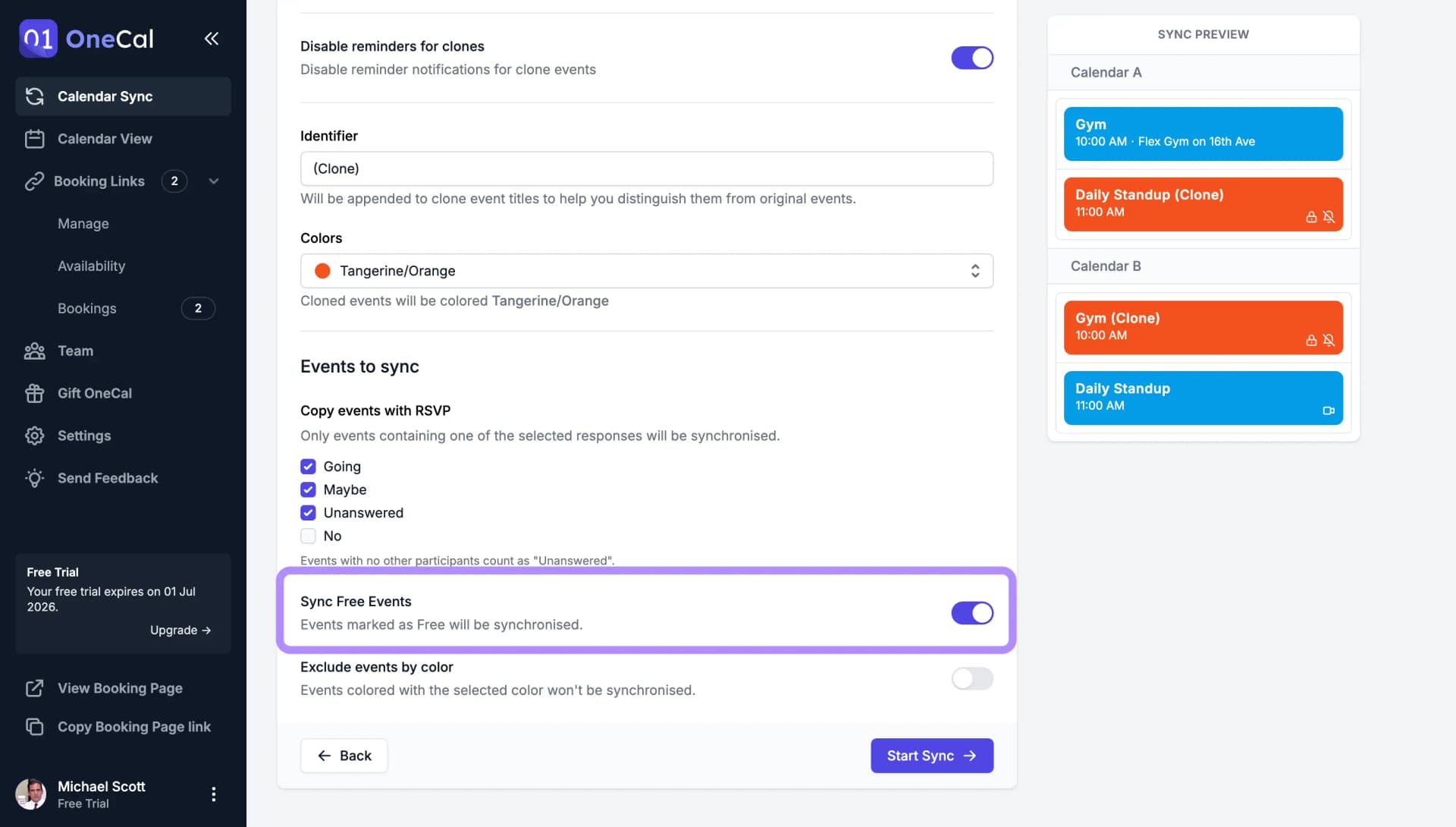The image size is (1456, 827).
Task: Click the Upgrade link in Free Trial box
Action: click(x=180, y=630)
